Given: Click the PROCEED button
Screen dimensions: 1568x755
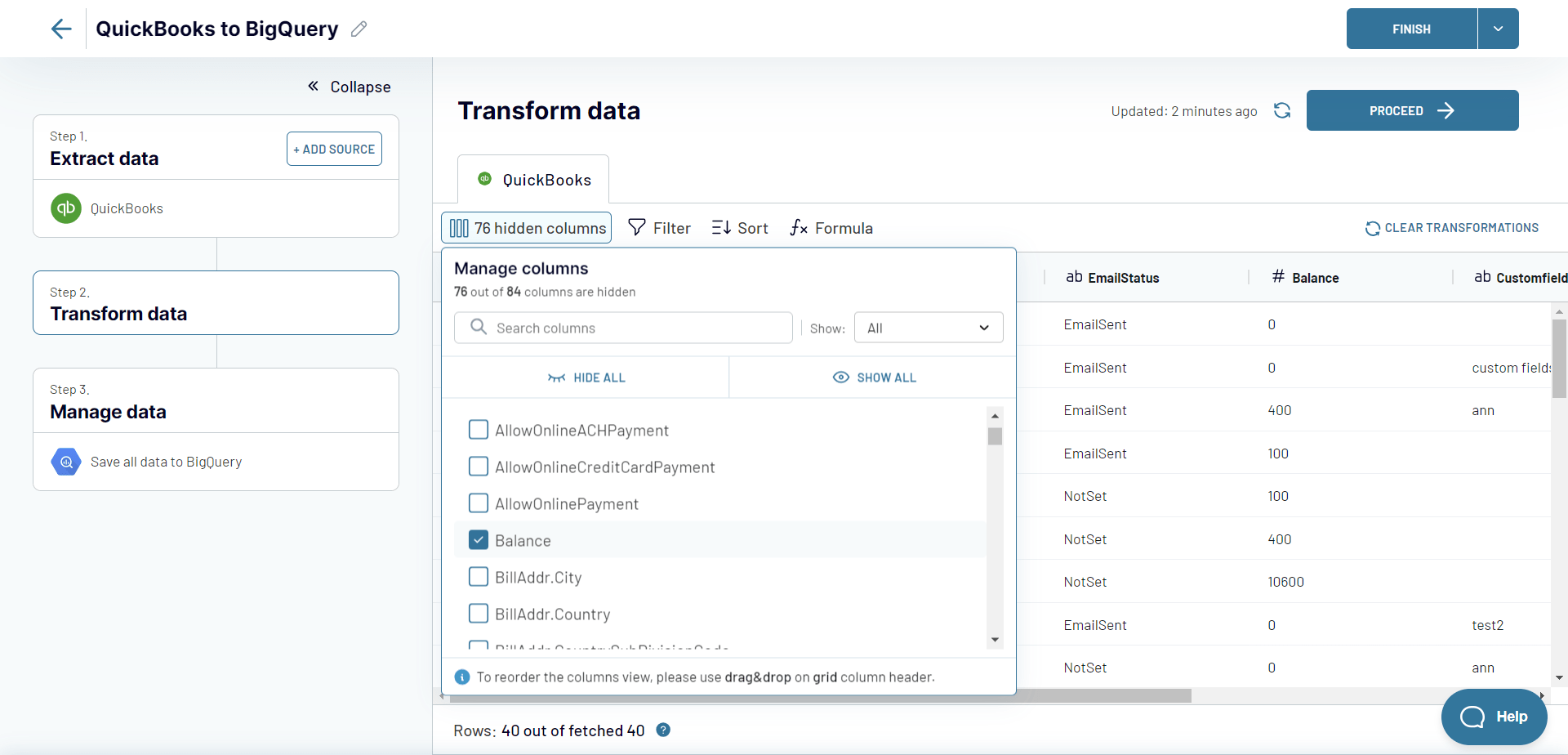Looking at the screenshot, I should [x=1412, y=110].
